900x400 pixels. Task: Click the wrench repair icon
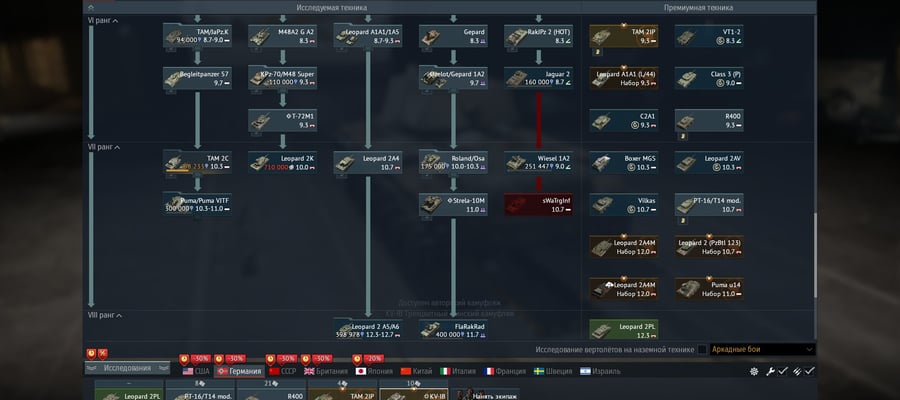(x=770, y=371)
